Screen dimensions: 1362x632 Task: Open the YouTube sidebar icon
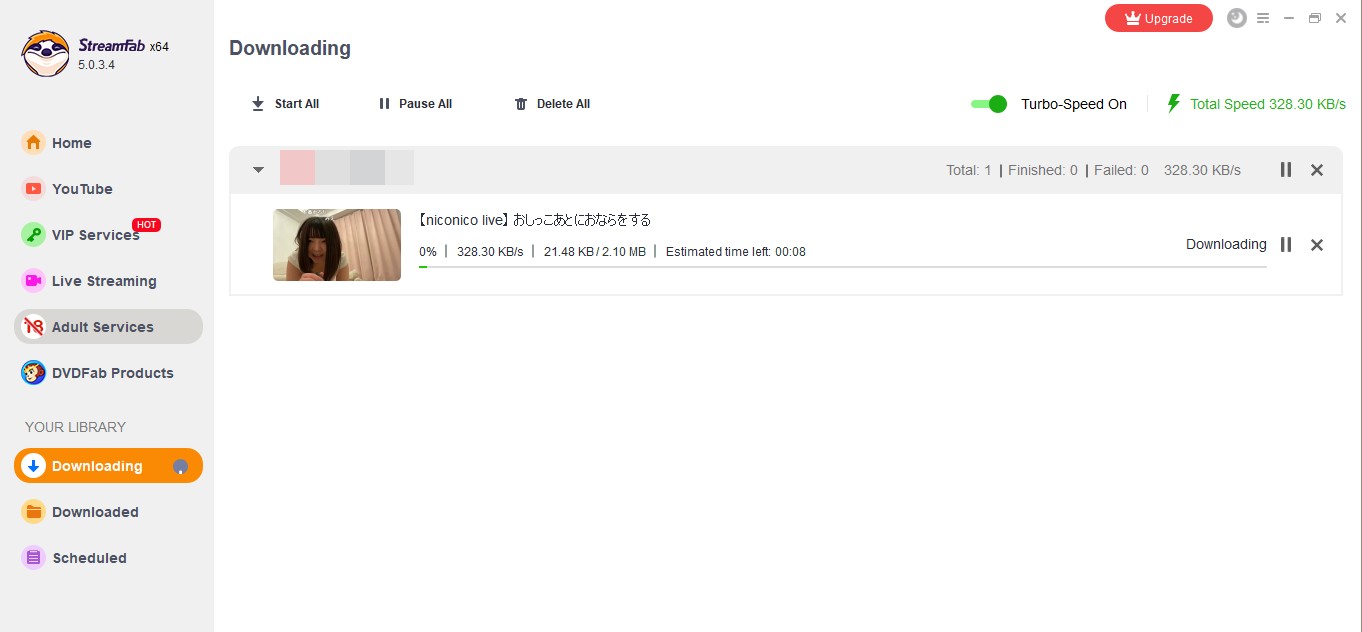click(x=34, y=189)
